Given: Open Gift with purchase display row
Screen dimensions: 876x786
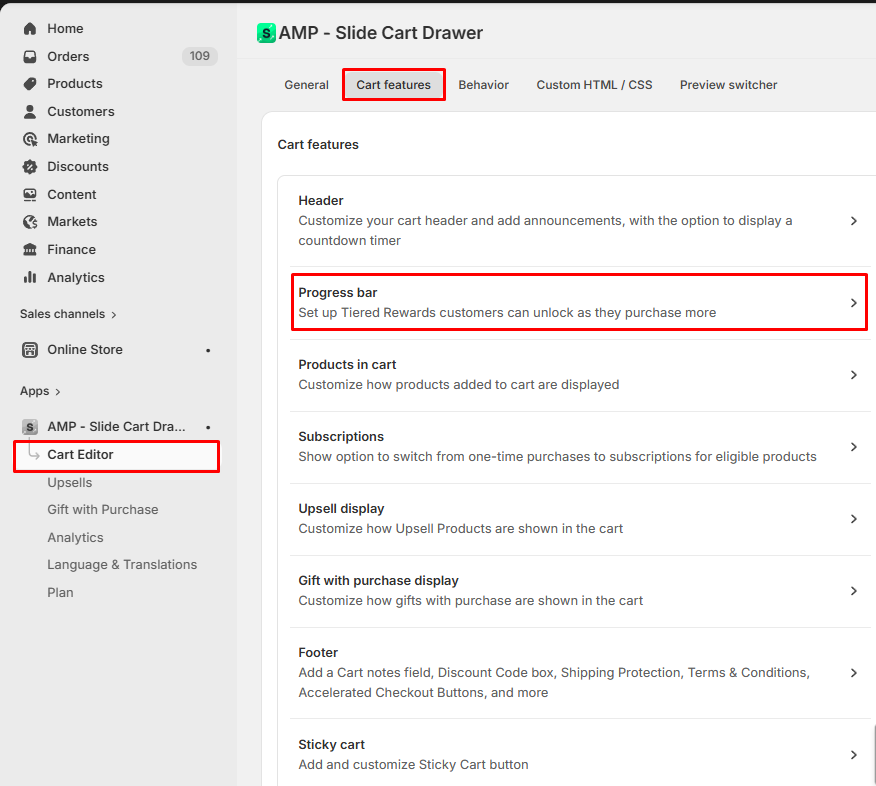Looking at the screenshot, I should tap(580, 591).
